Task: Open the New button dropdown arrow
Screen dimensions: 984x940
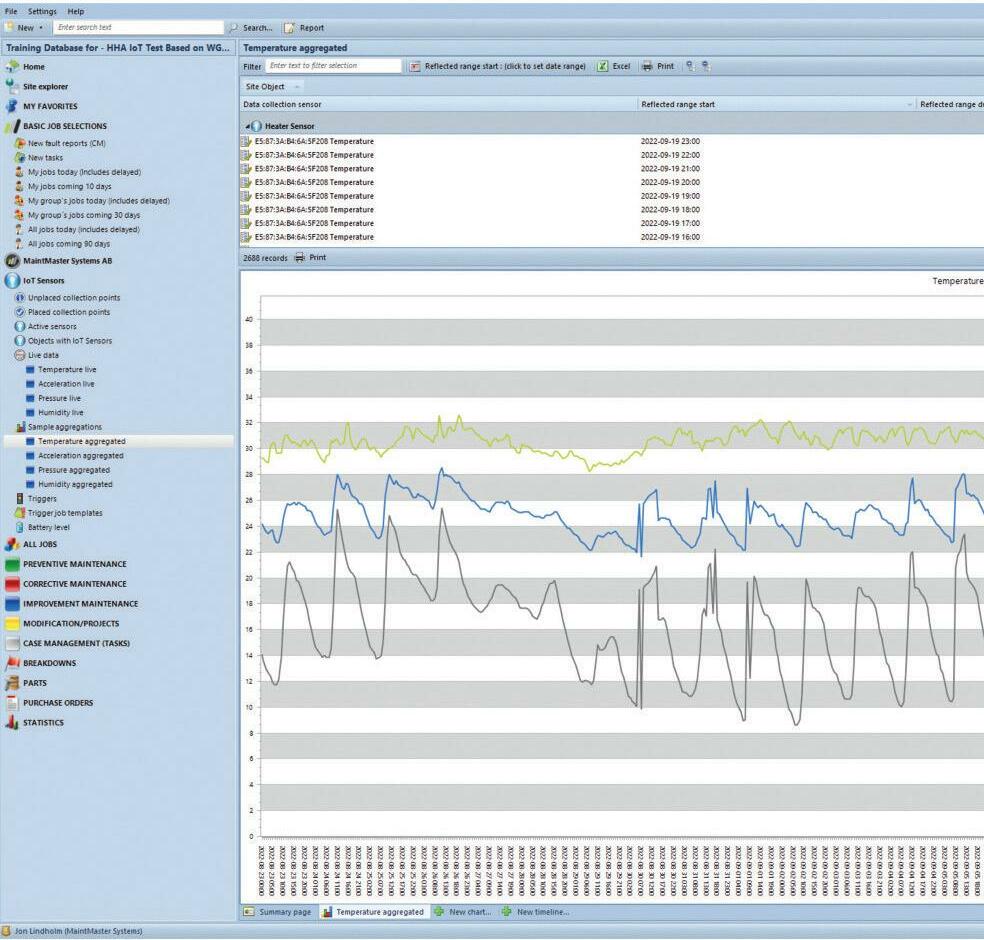Action: pos(41,28)
